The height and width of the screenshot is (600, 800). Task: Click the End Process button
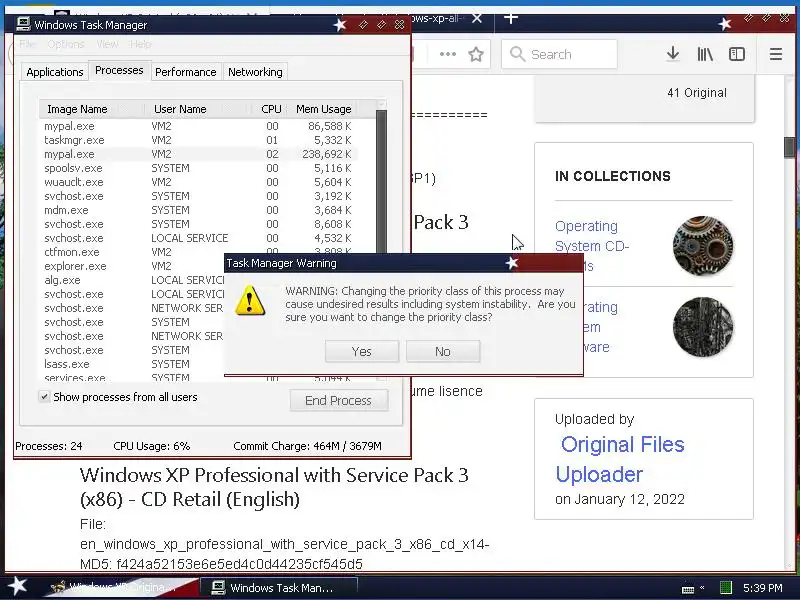click(x=339, y=401)
